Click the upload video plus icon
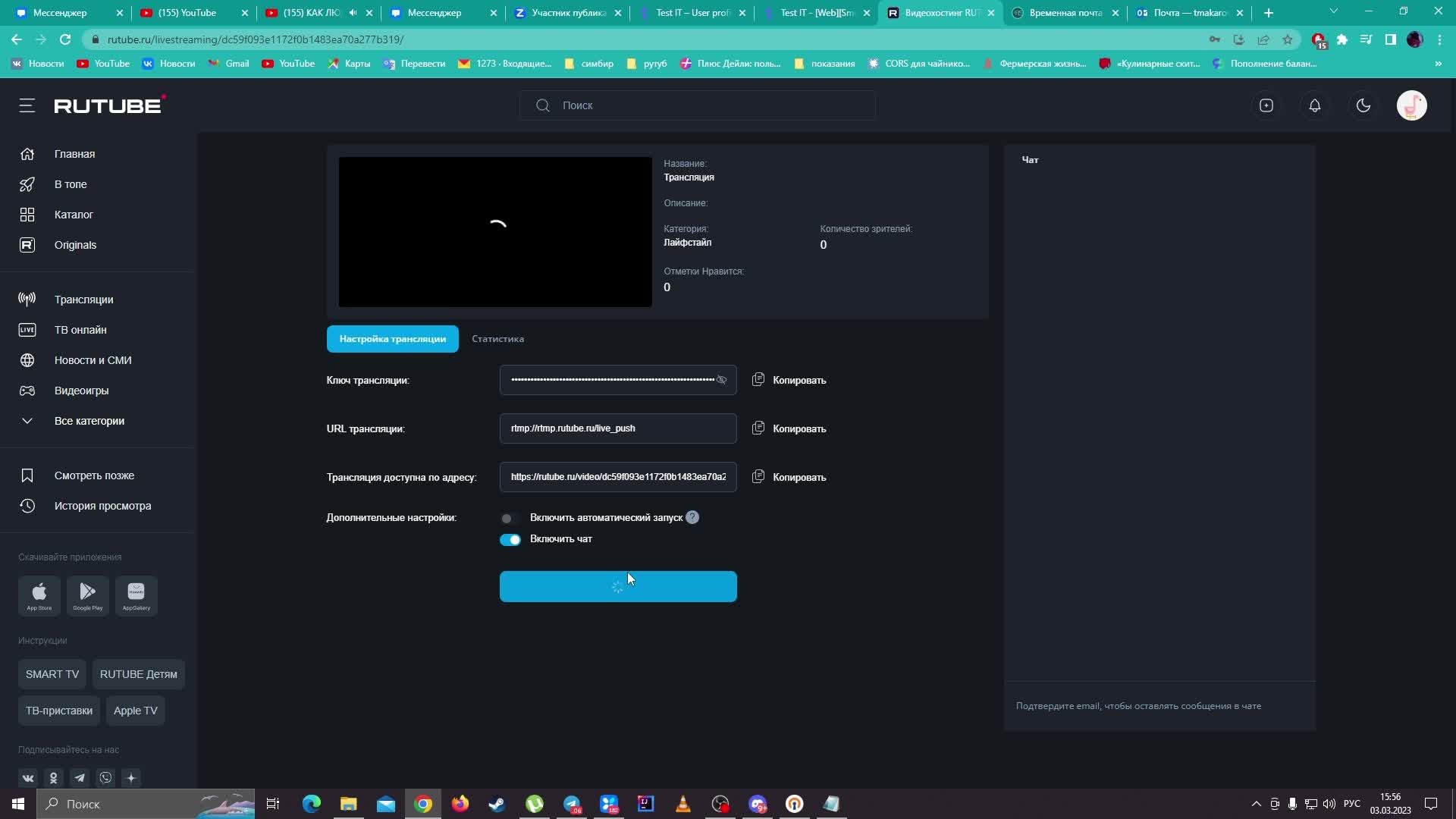The width and height of the screenshot is (1456, 819). (1266, 105)
